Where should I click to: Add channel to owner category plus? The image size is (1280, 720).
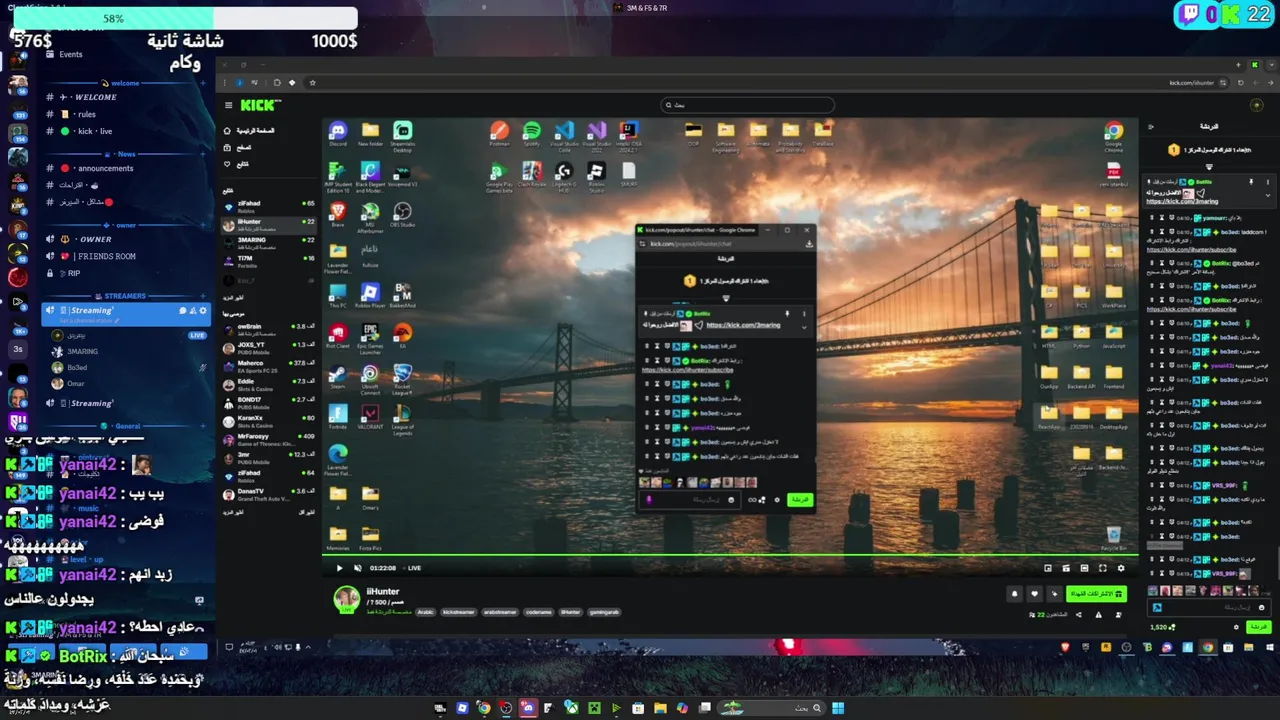(204, 225)
